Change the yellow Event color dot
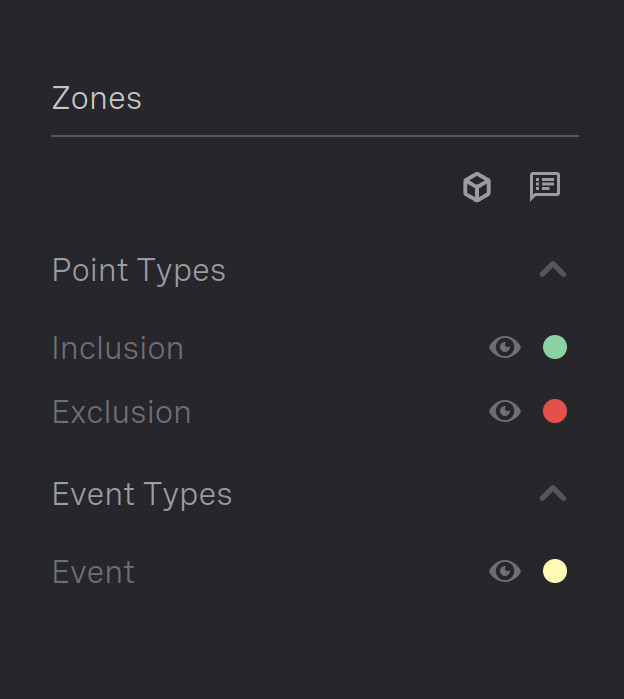624x699 pixels. click(555, 571)
